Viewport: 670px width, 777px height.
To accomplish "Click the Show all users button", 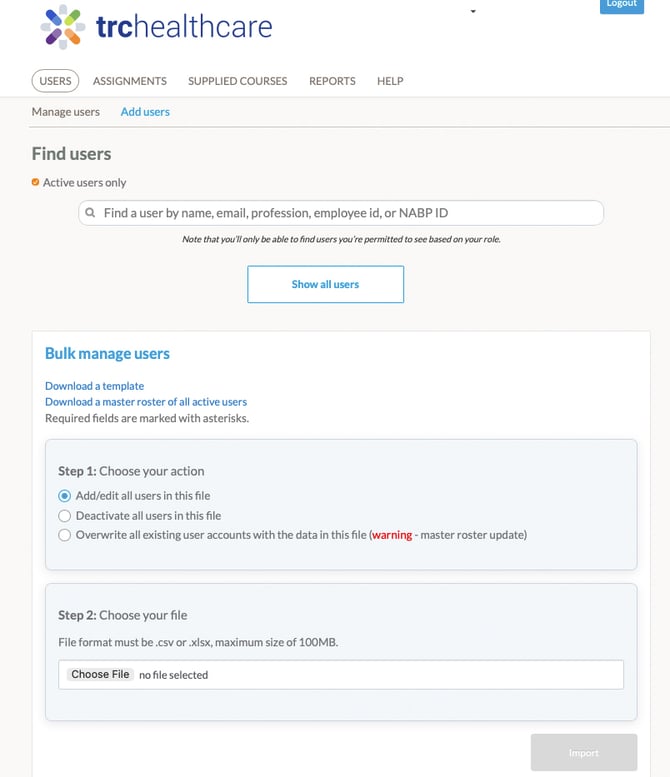I will click(x=326, y=284).
